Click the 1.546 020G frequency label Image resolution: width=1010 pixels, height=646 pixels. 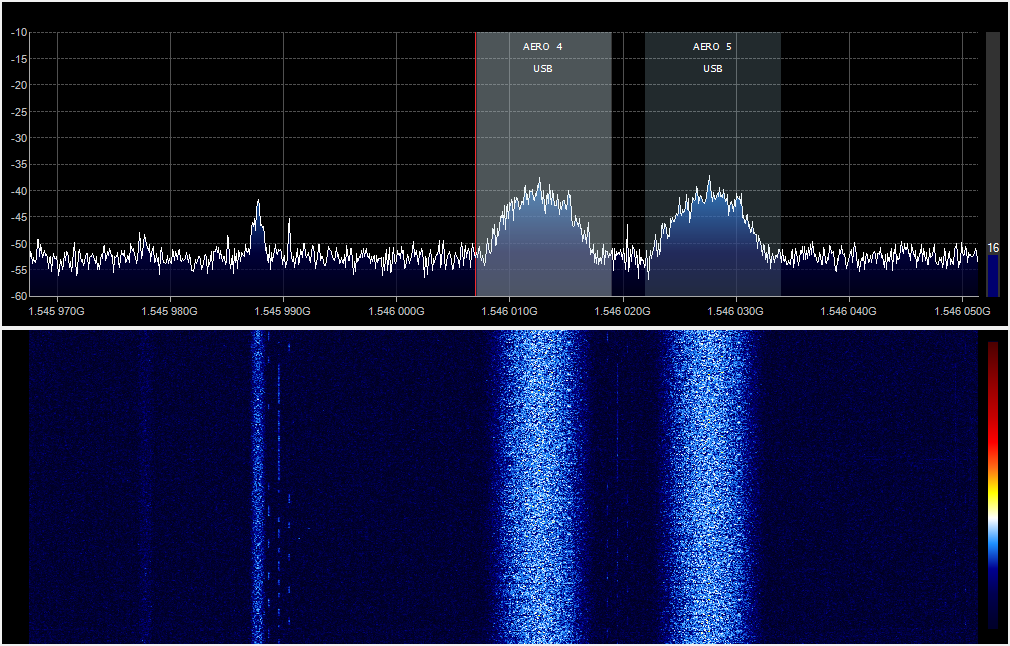click(x=622, y=312)
